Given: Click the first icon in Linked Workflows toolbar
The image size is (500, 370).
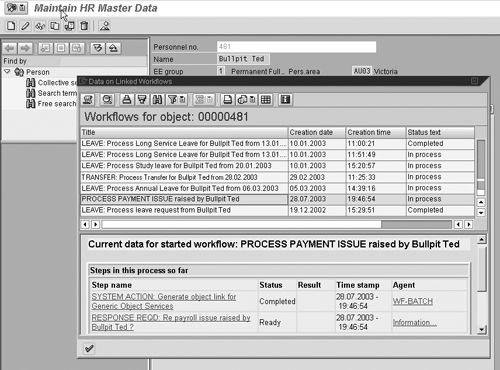Looking at the screenshot, I should pos(88,100).
